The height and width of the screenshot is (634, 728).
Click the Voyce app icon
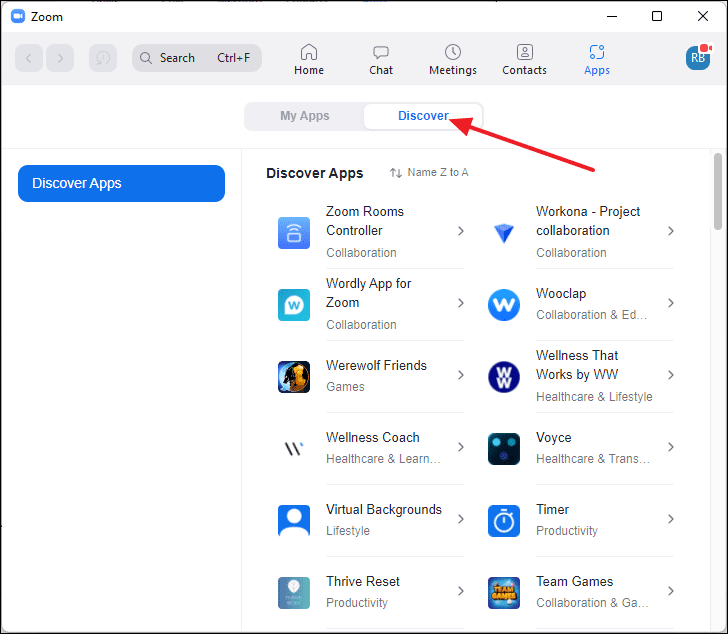point(504,449)
